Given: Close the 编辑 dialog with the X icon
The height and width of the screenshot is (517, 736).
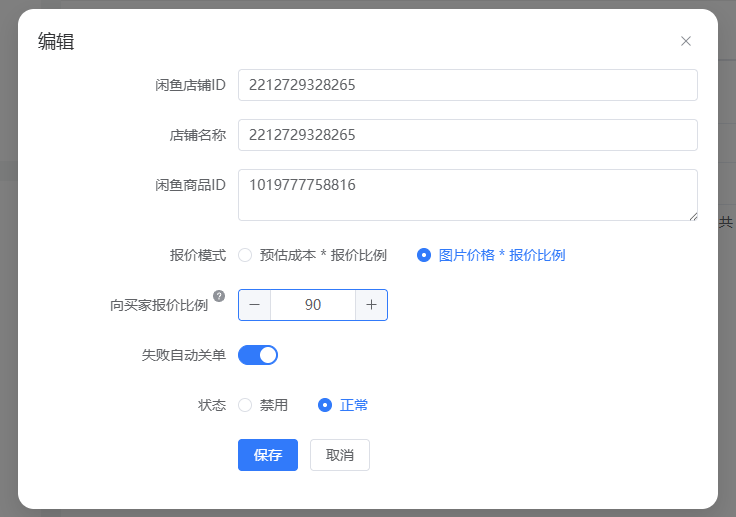Looking at the screenshot, I should (x=686, y=41).
